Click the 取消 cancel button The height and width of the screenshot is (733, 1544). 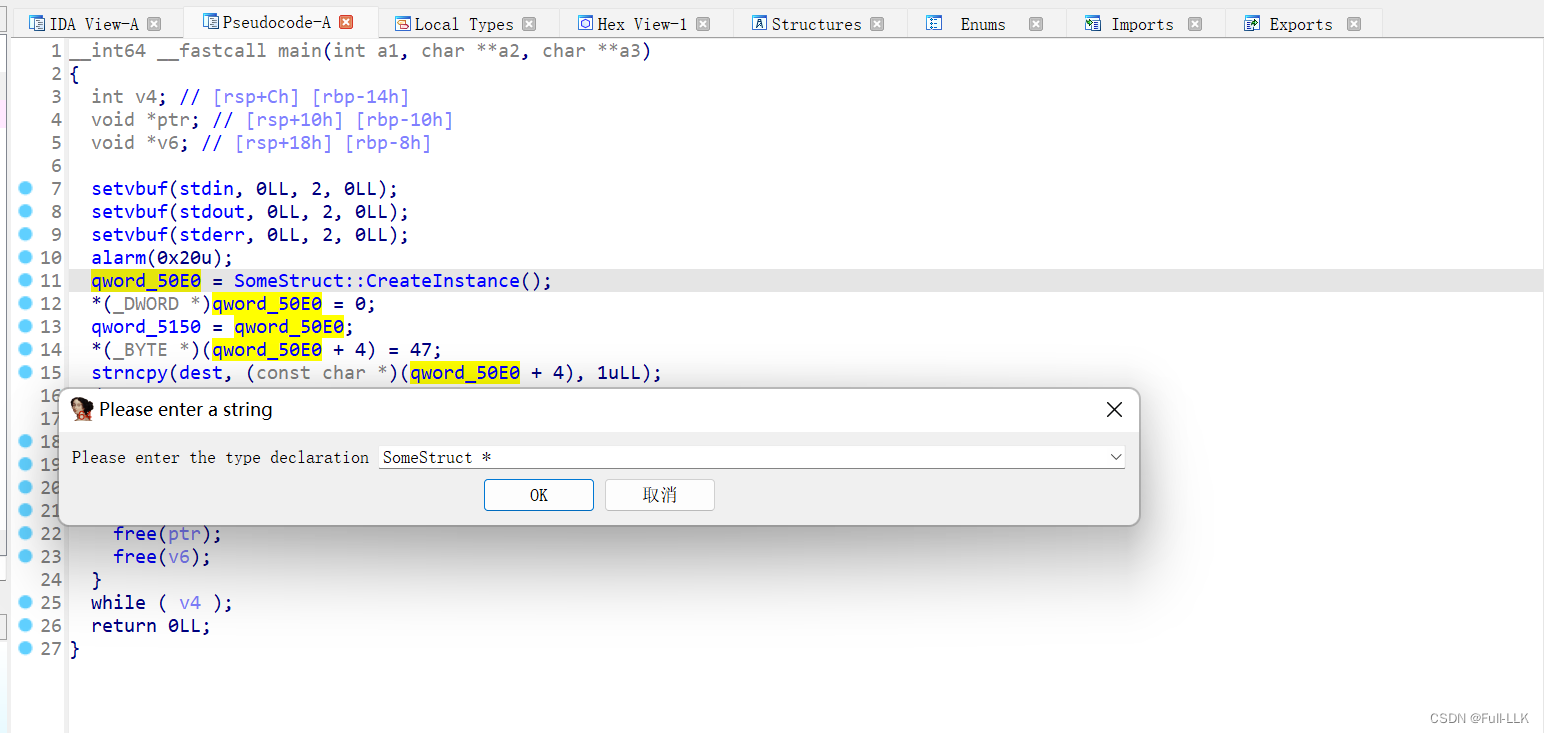tap(660, 495)
